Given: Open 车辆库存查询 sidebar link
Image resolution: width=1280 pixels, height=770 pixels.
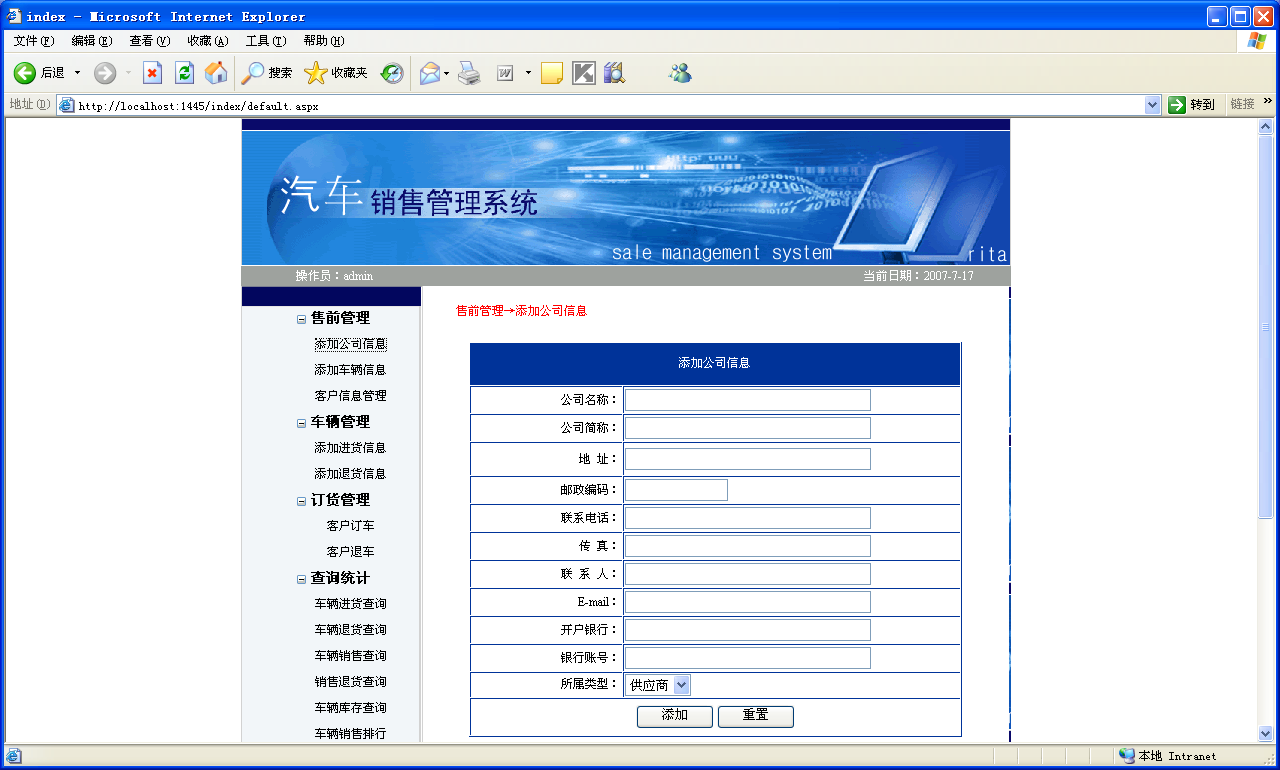Looking at the screenshot, I should point(350,708).
